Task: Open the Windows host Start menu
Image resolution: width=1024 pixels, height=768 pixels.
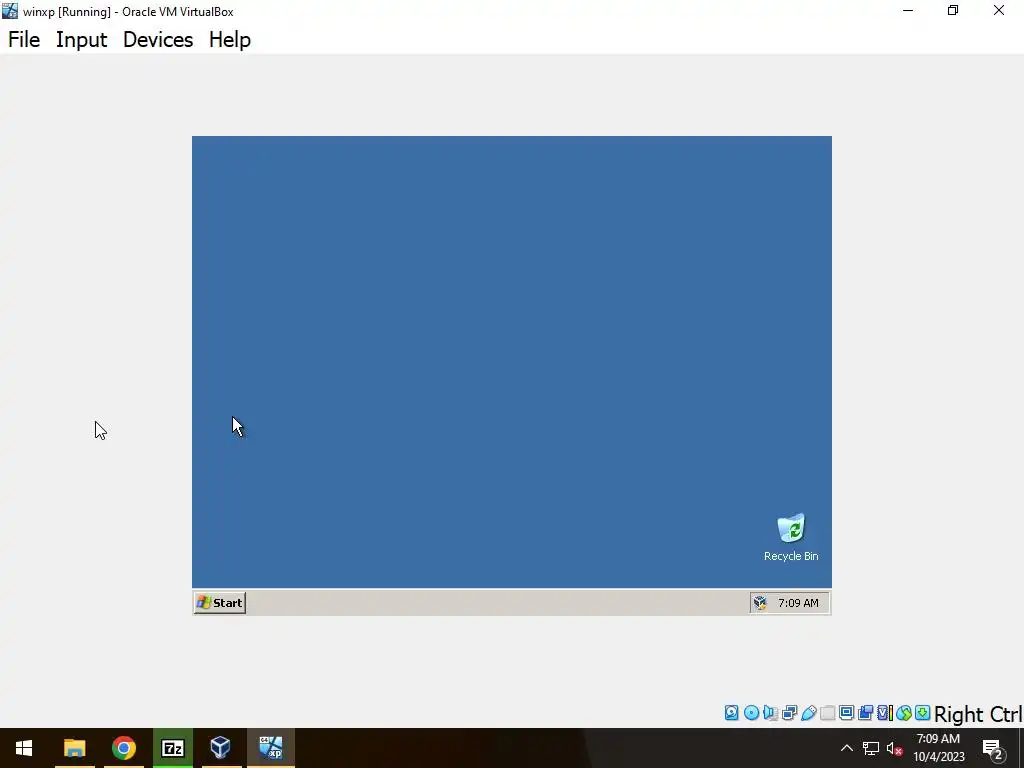Action: (x=24, y=748)
